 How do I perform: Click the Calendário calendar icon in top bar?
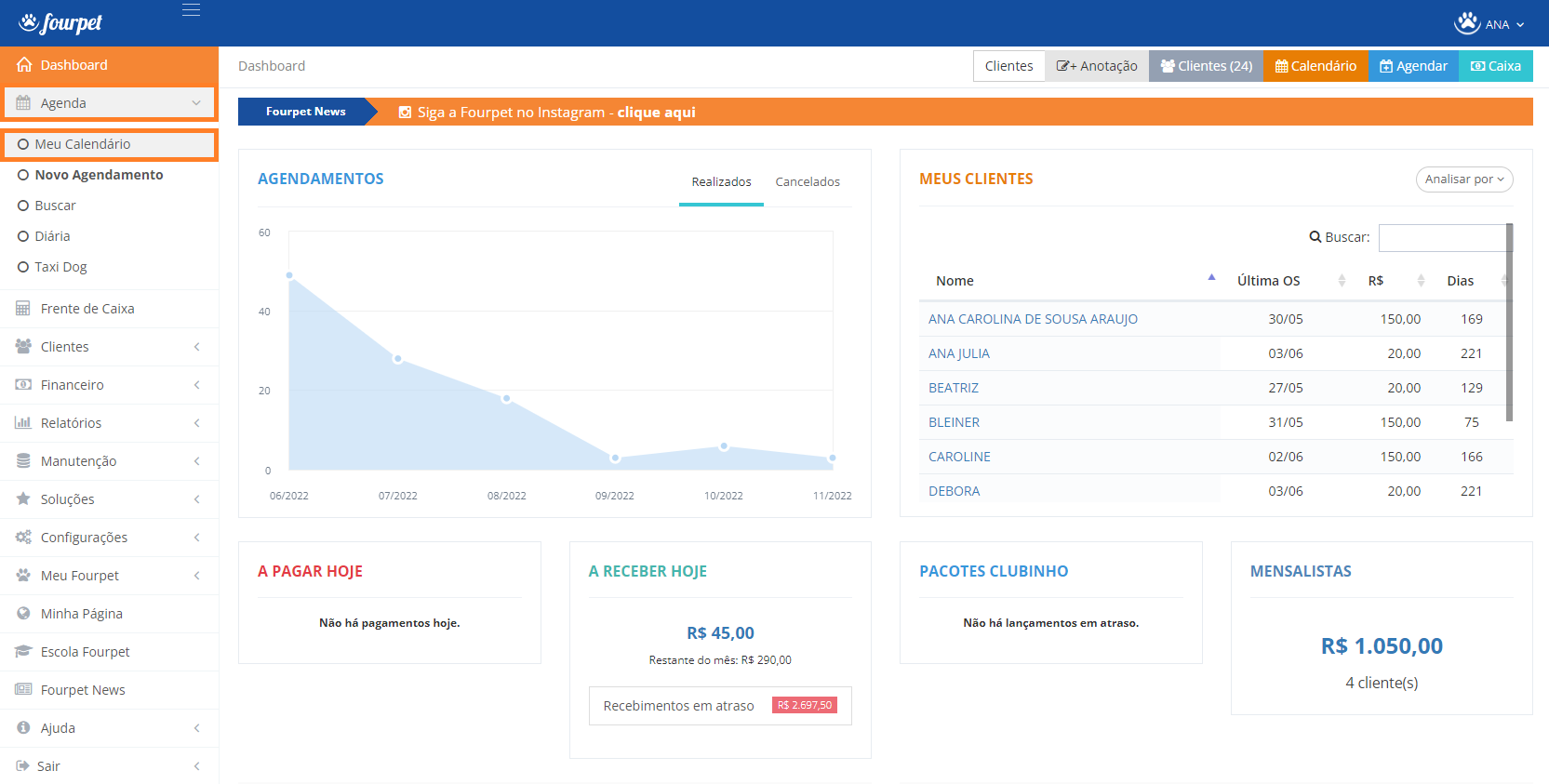point(1281,66)
